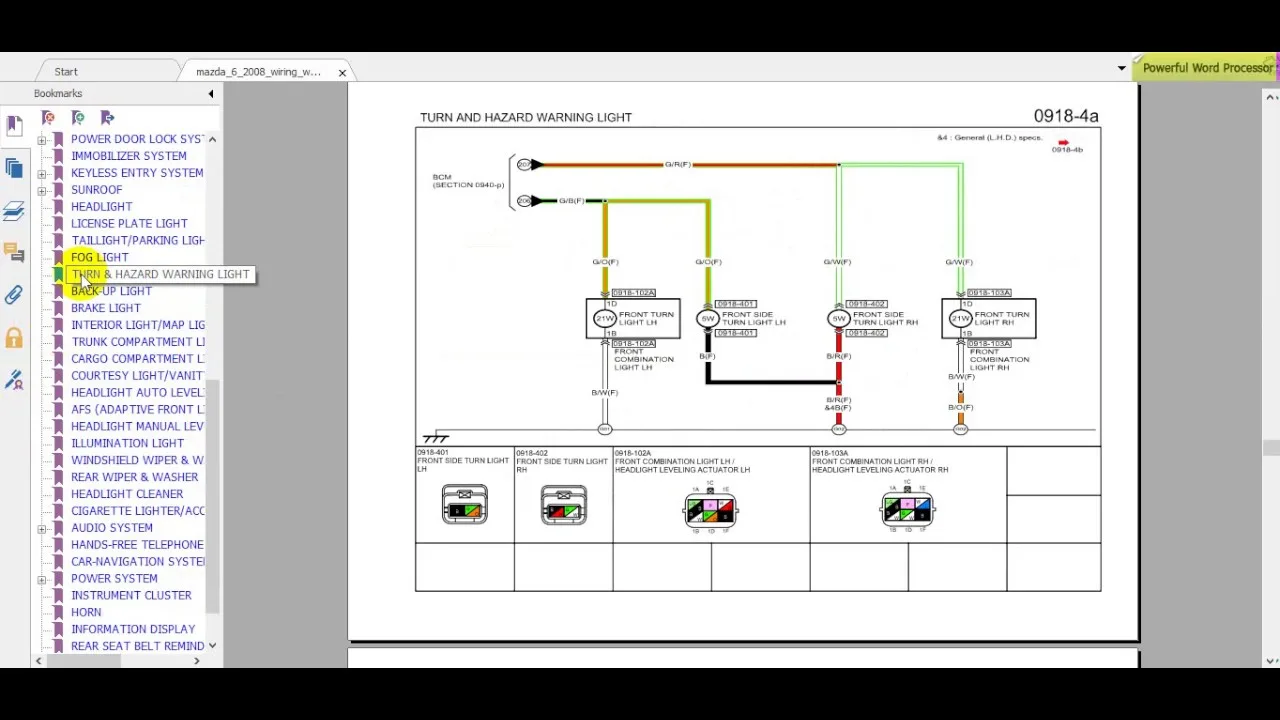Click the delete bookmark icon
The width and height of the screenshot is (1280, 720).
click(48, 118)
